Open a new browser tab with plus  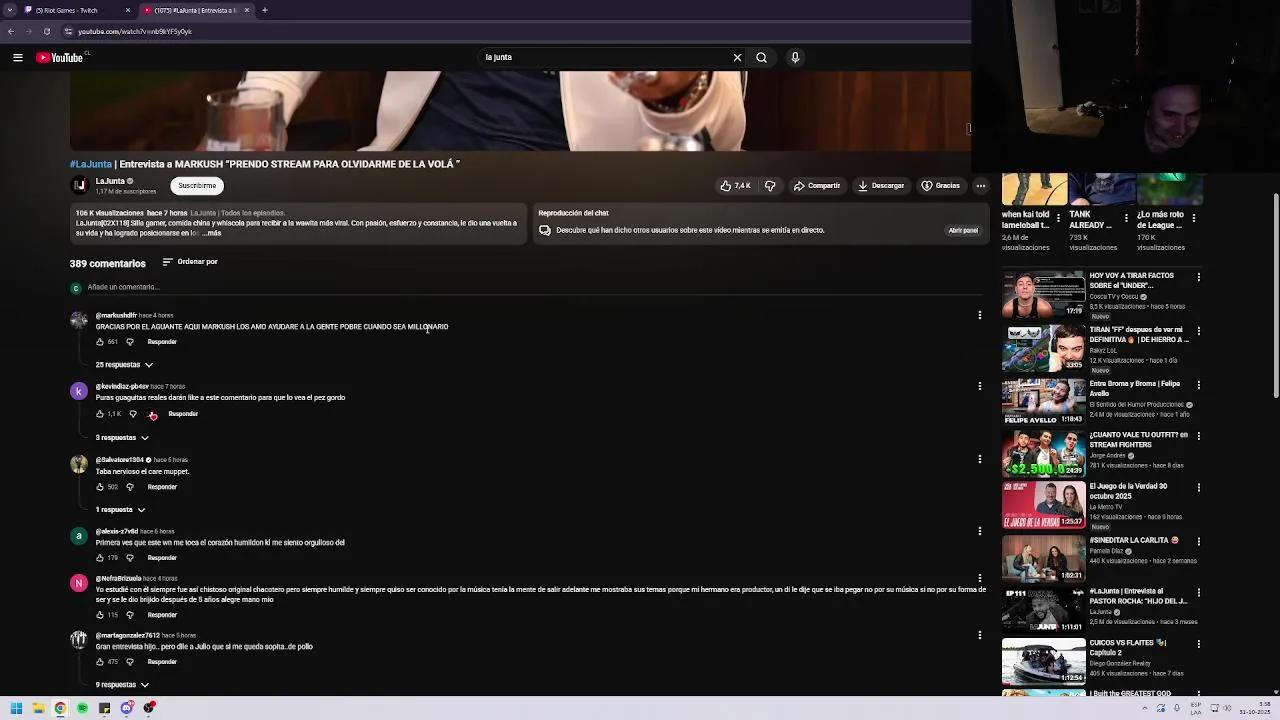pos(265,10)
